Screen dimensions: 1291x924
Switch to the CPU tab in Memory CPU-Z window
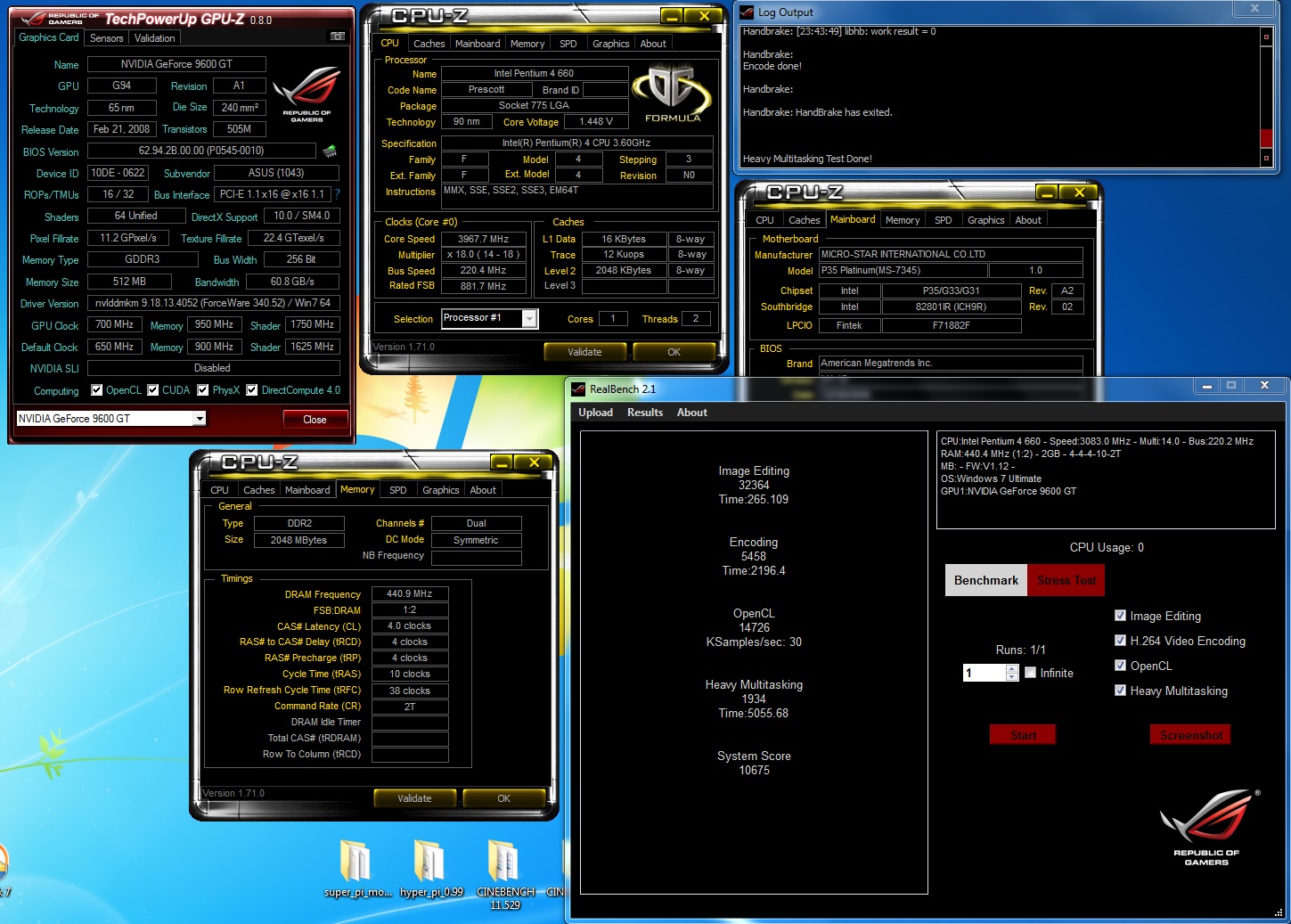(x=219, y=489)
